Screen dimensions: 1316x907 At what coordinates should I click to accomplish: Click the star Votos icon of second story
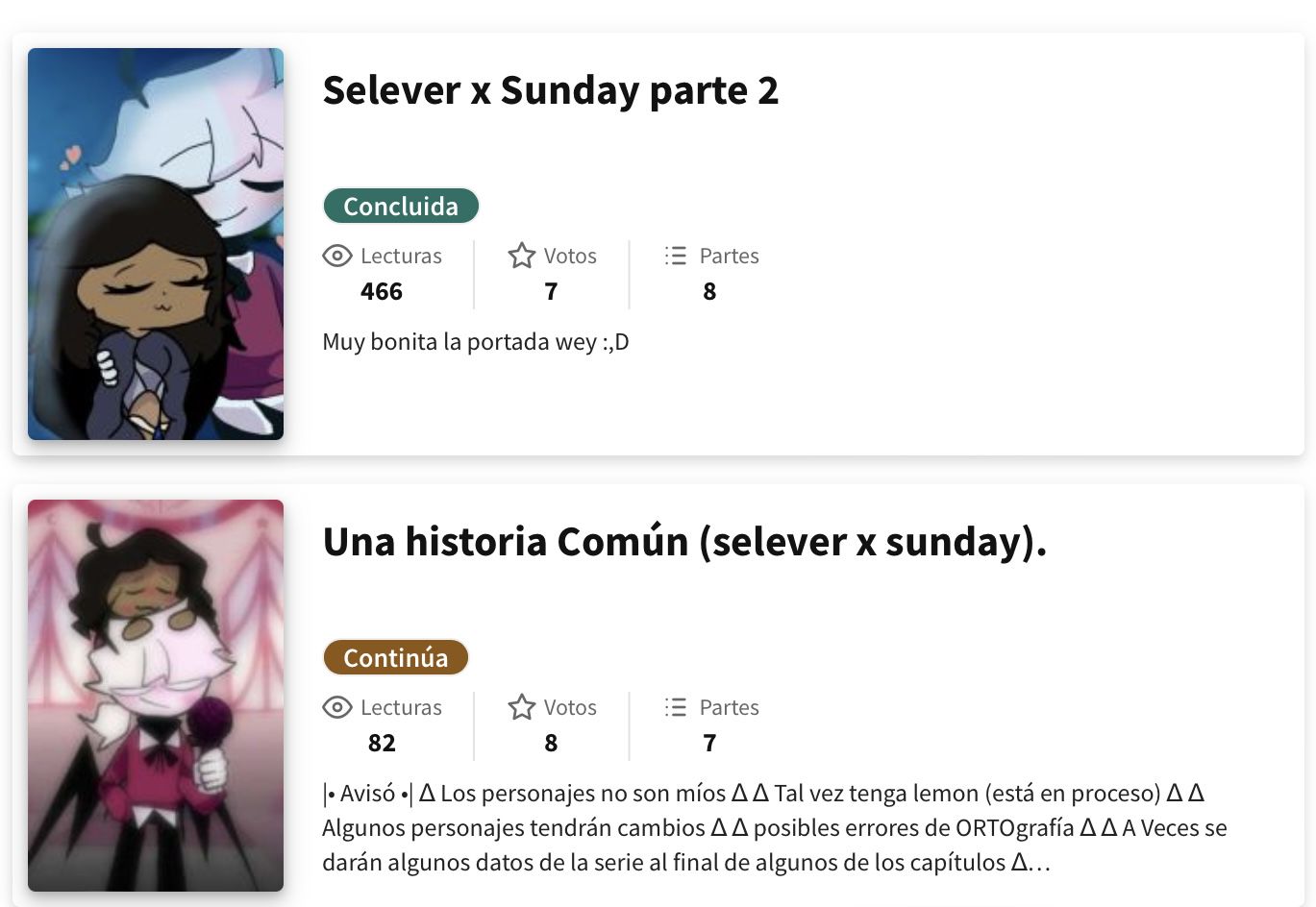coord(521,707)
